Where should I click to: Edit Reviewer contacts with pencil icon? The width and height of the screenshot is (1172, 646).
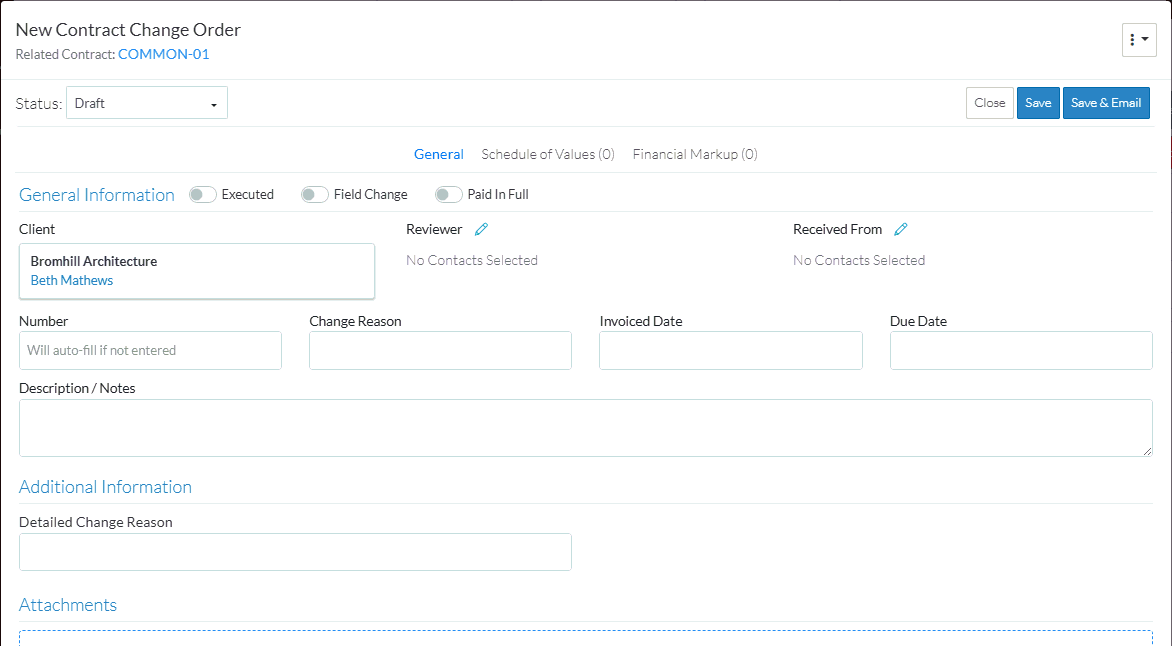coord(481,229)
